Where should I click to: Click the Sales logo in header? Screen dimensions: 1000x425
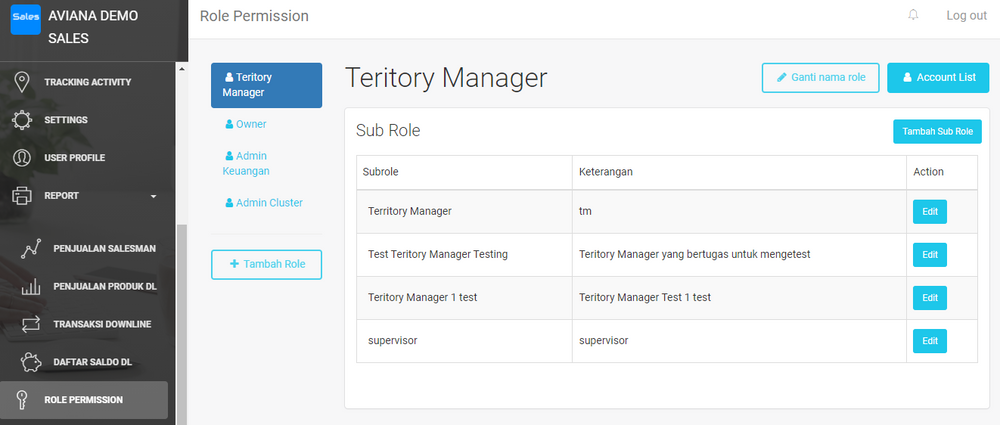click(25, 18)
